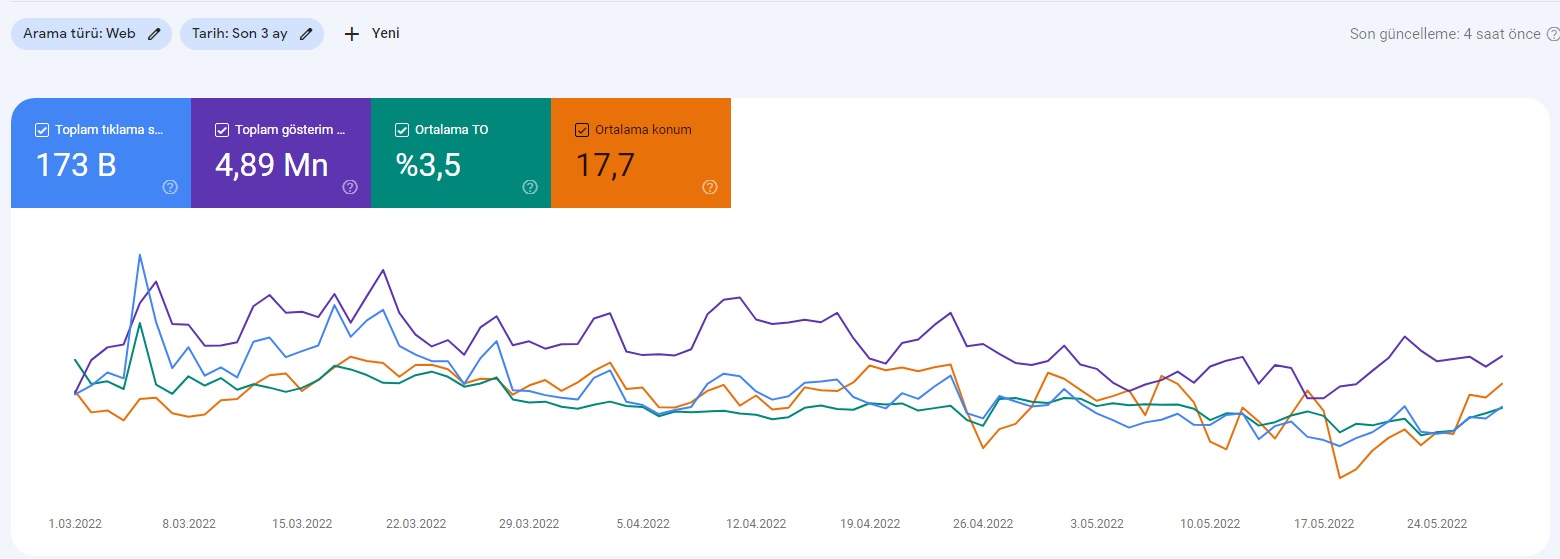Add a new filter with Yeni
The height and width of the screenshot is (559, 1560).
(x=372, y=34)
